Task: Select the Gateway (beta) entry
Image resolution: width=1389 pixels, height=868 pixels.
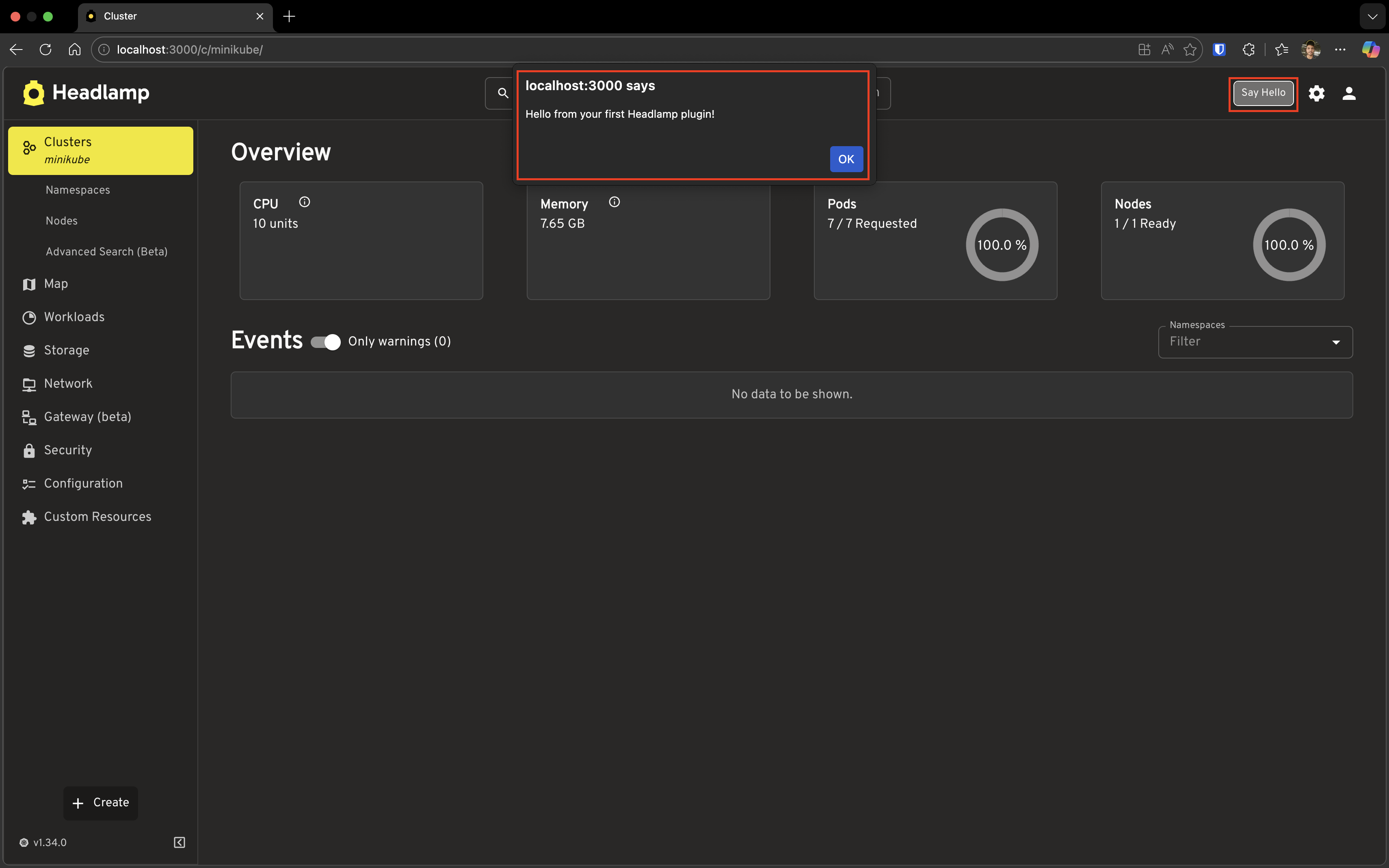Action: 87,417
